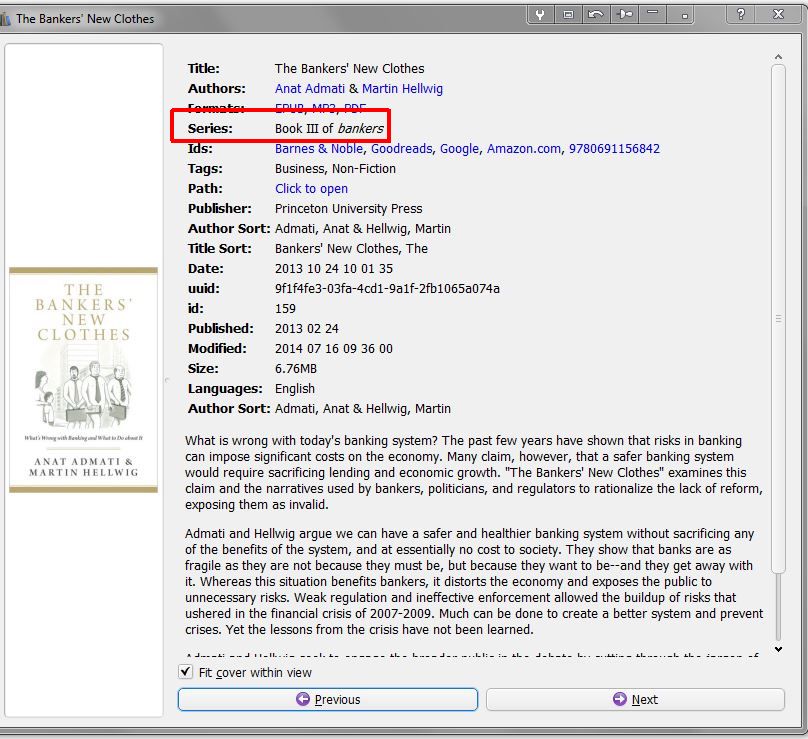
Task: Open the ISBN link 9780691156842
Action: pyautogui.click(x=614, y=148)
